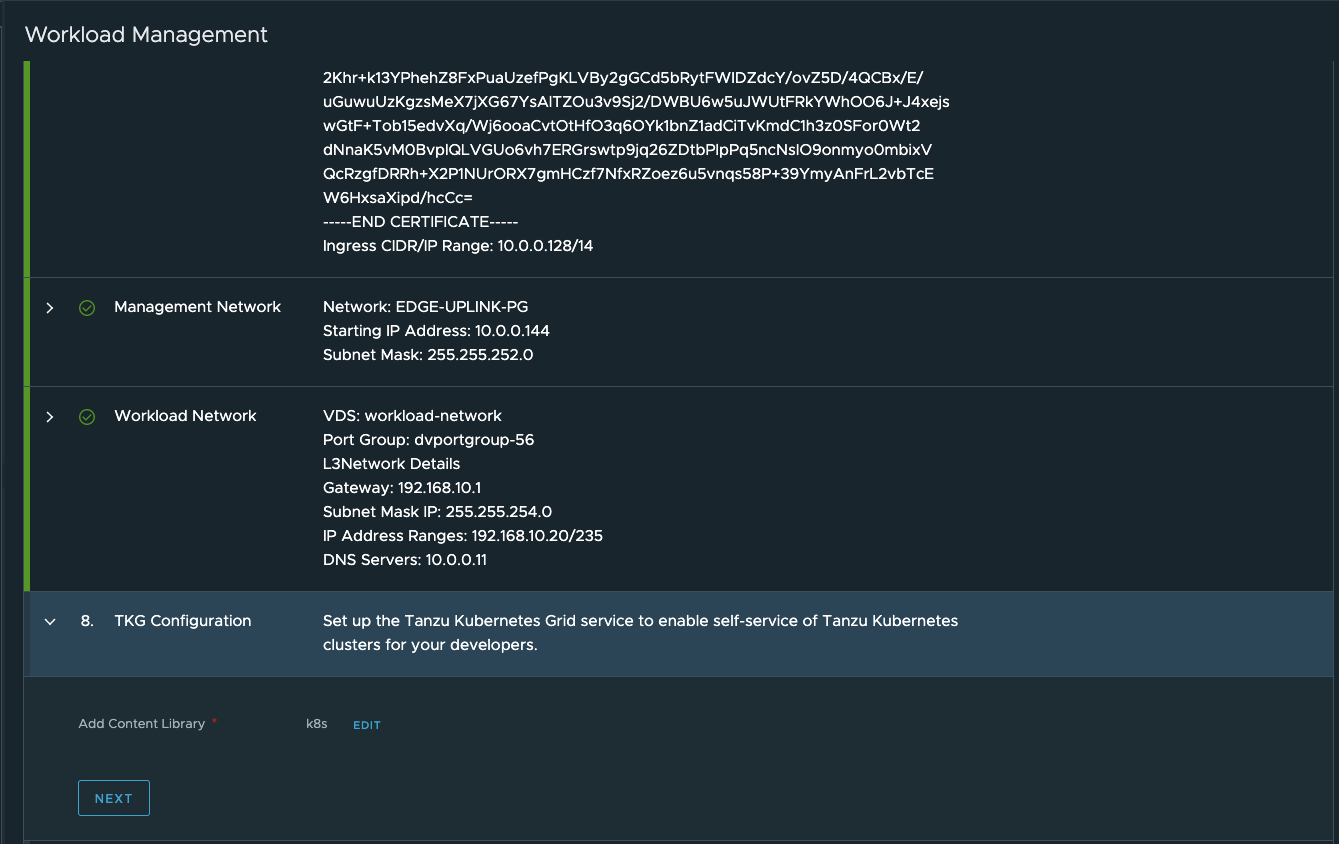This screenshot has height=844, width=1339.
Task: Expand the Workload Network section chevron
Action: 50,417
